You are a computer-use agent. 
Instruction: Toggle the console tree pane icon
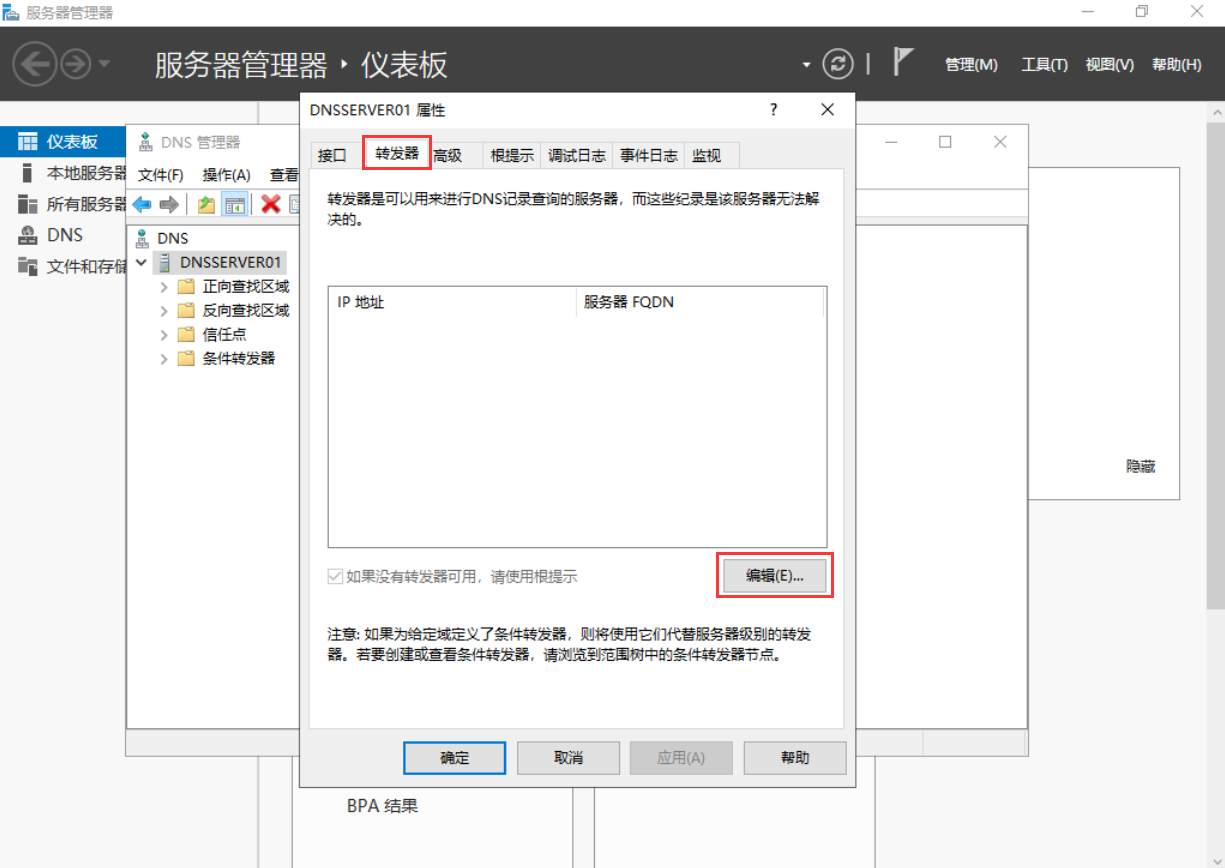click(x=236, y=204)
